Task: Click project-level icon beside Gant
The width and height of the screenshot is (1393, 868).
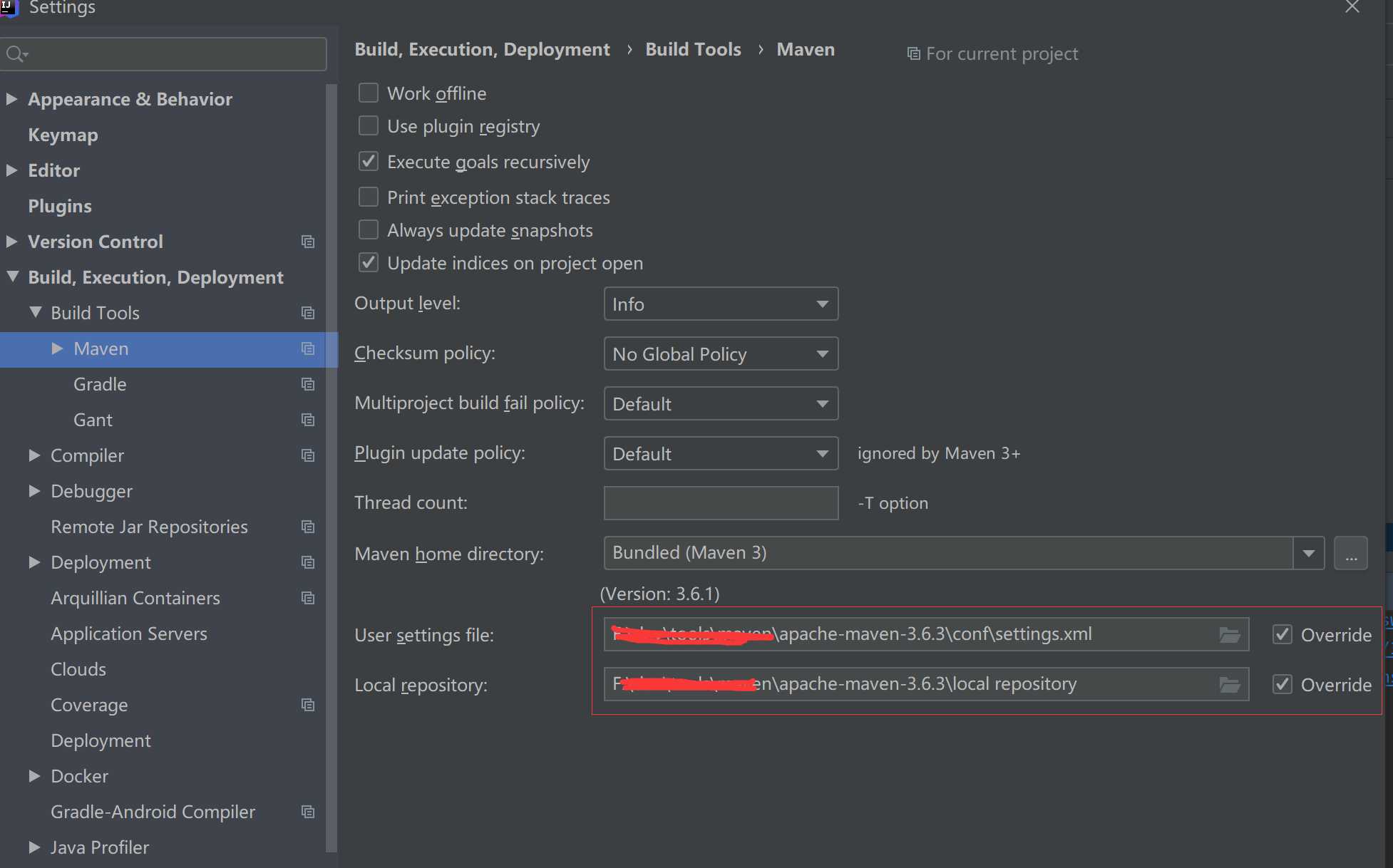Action: [308, 420]
